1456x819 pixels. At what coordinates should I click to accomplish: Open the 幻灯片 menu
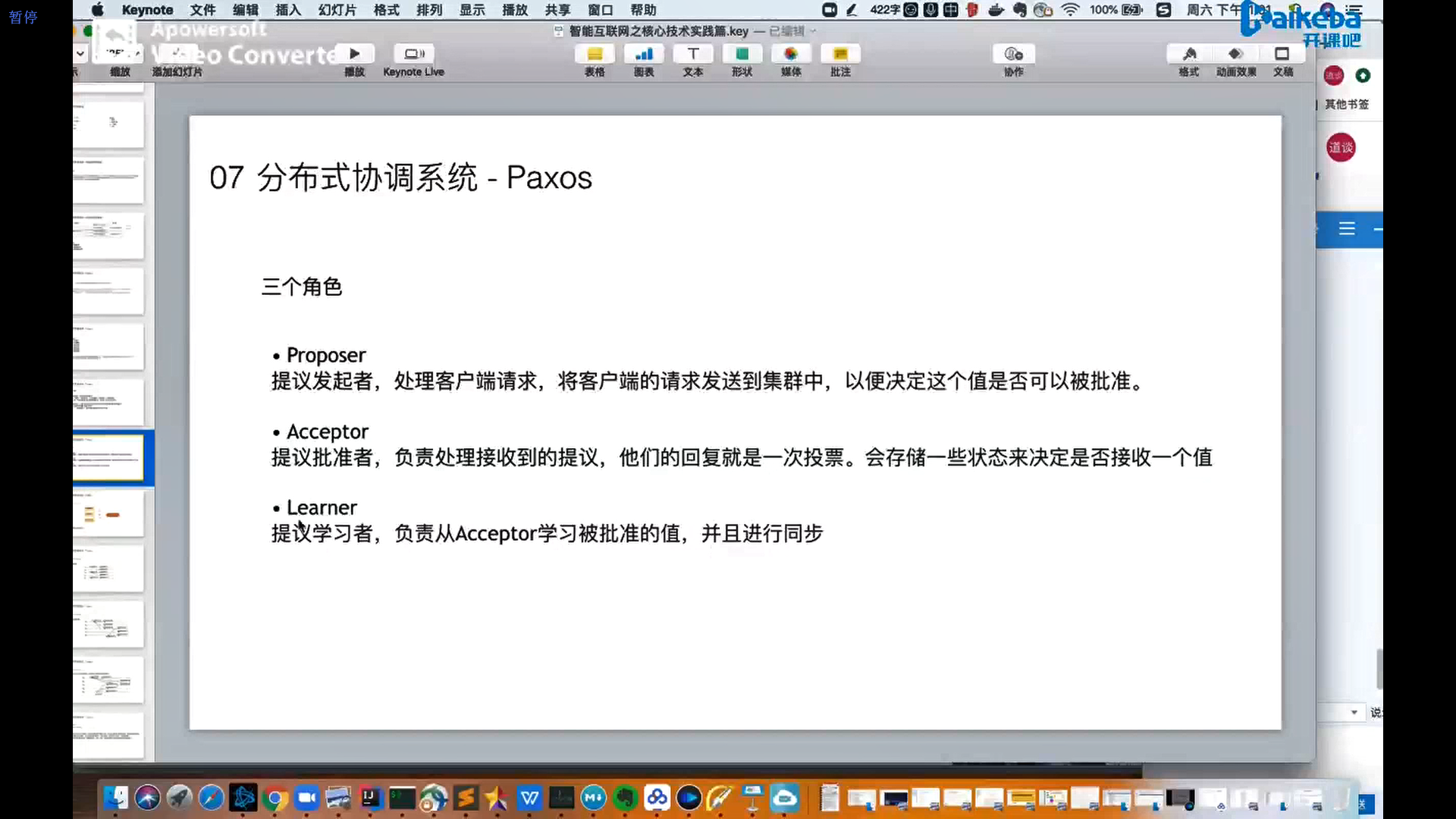337,10
